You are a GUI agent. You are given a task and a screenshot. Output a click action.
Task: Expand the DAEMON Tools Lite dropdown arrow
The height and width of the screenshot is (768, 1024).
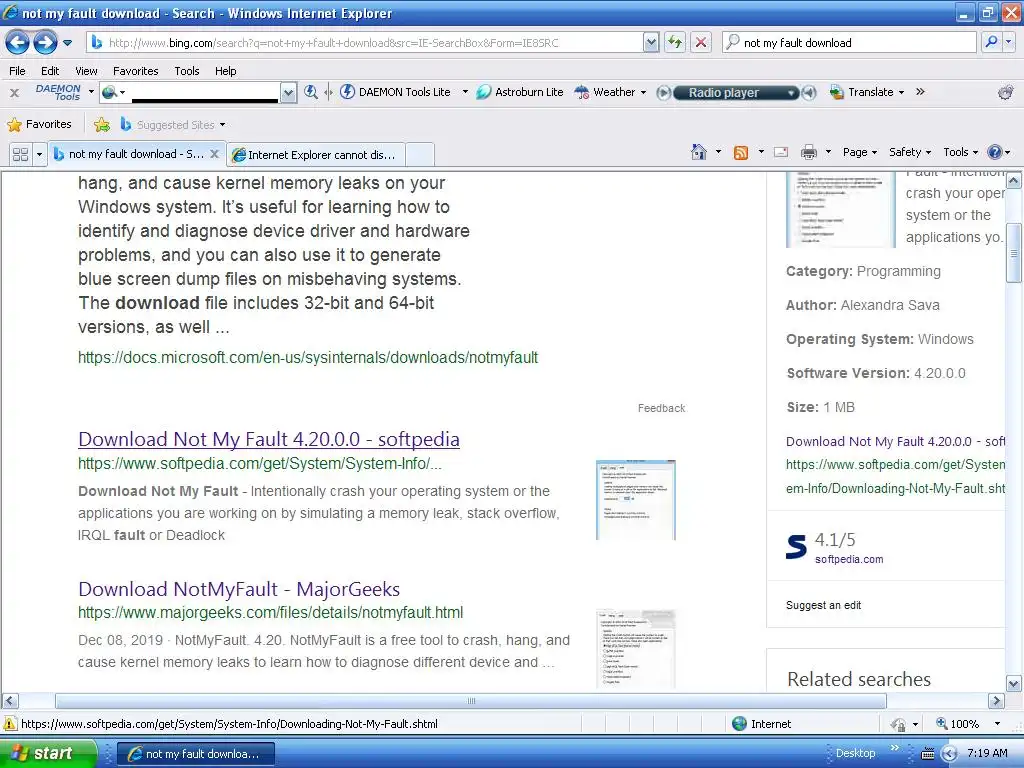tap(465, 92)
